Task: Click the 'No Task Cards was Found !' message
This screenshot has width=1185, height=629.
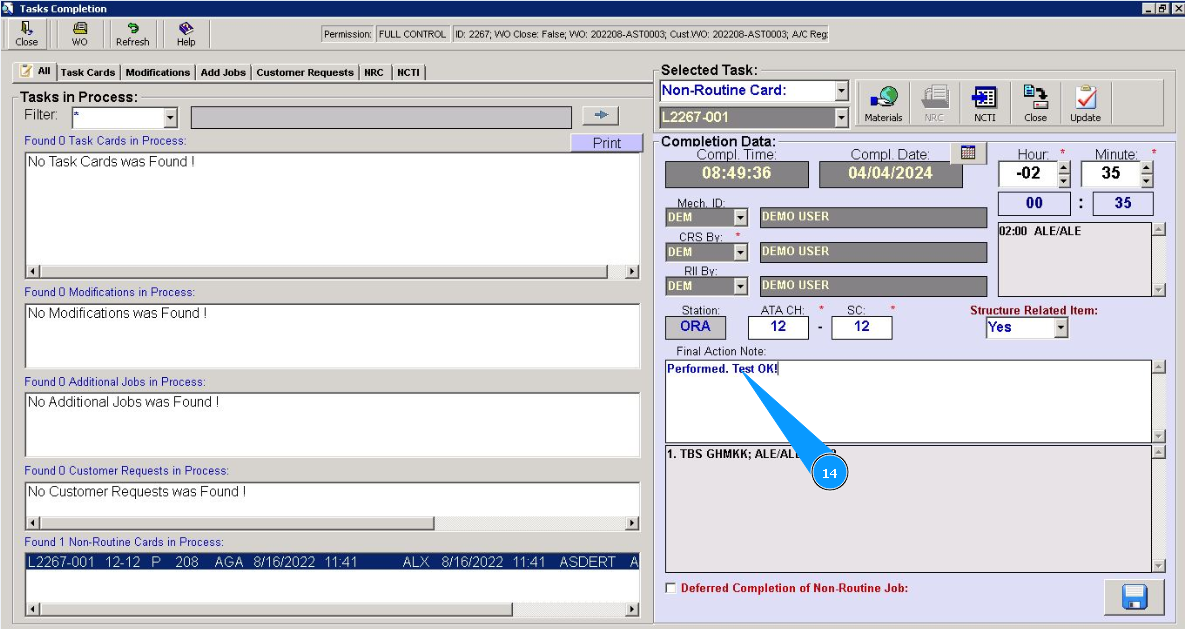Action: [111, 162]
